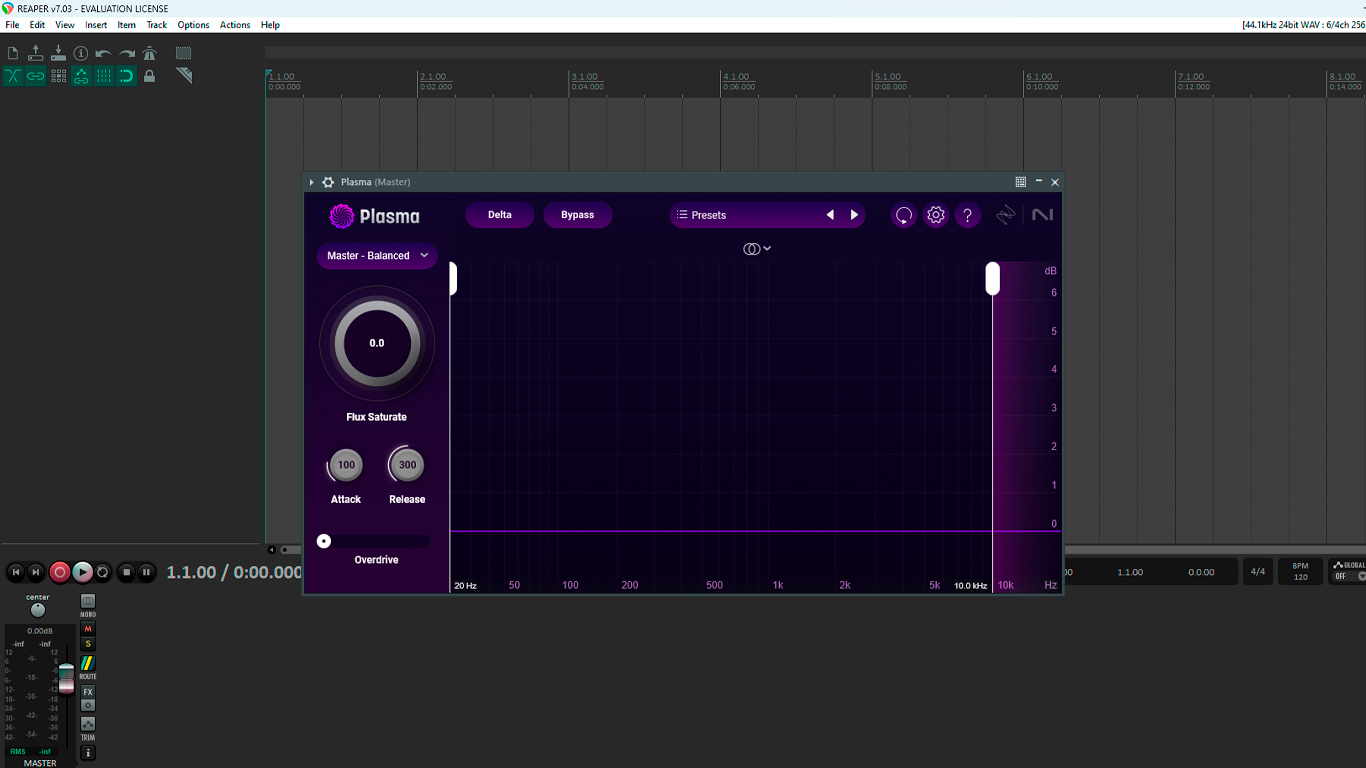Click the Attack knob

coord(346,465)
